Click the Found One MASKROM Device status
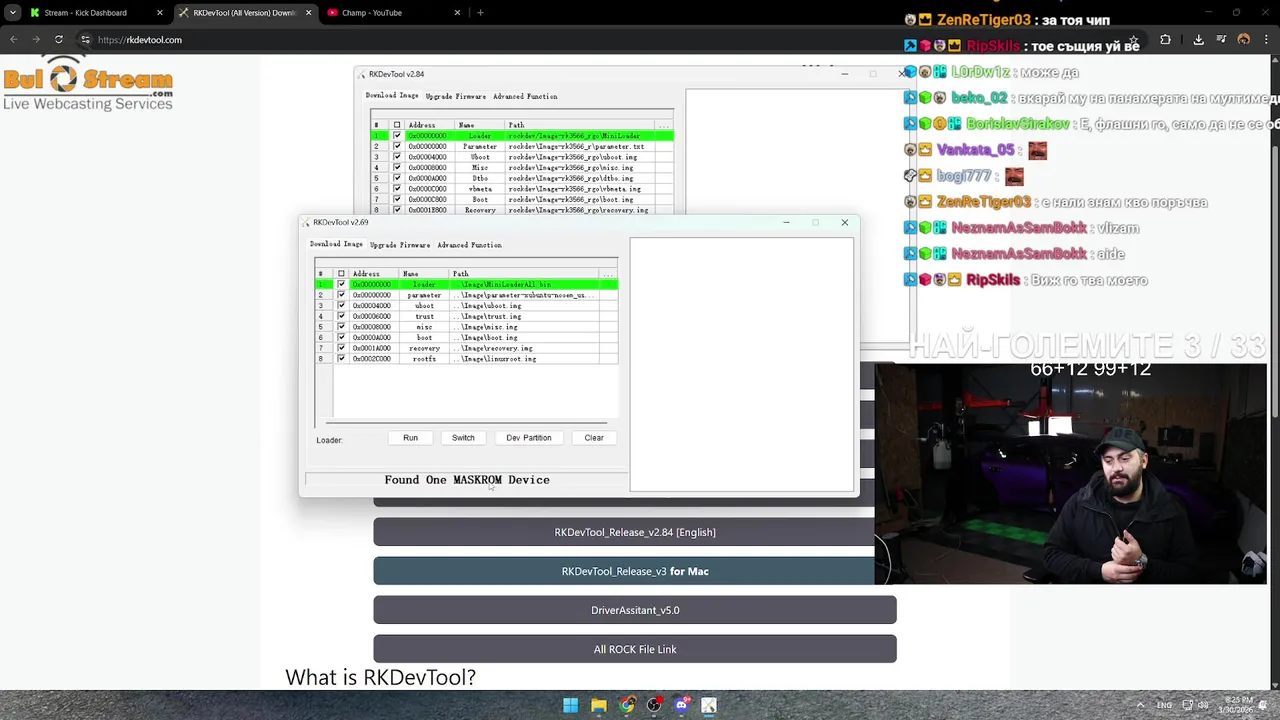Screen dimensions: 1280x720 pyautogui.click(x=467, y=480)
